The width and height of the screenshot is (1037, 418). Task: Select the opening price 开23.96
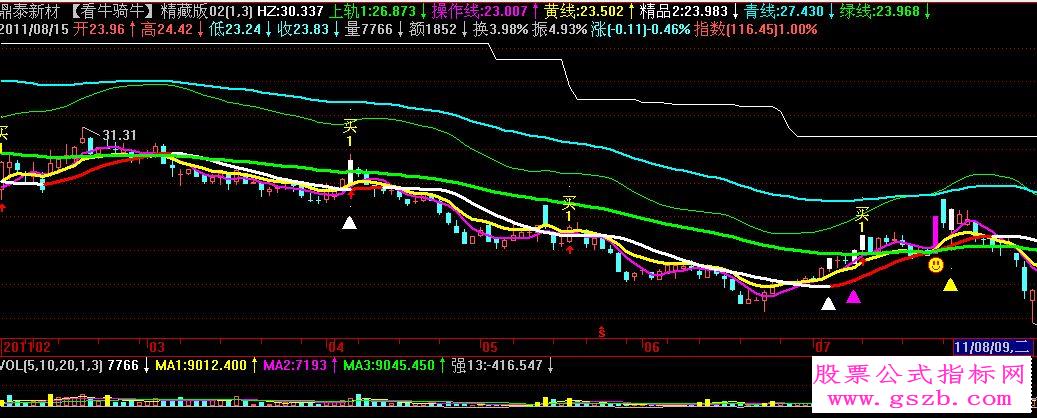(x=97, y=30)
